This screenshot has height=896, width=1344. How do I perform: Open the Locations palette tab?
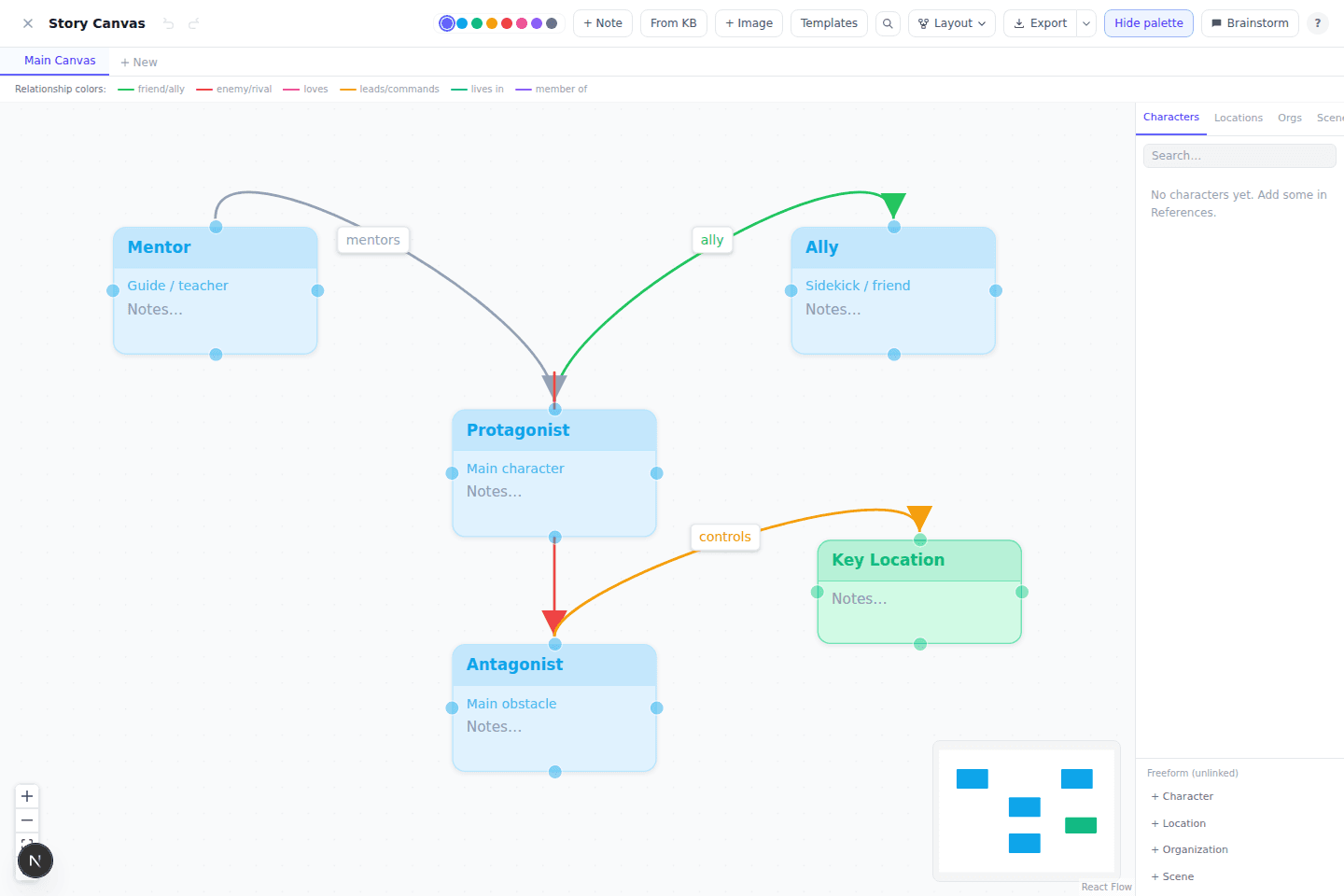1239,118
